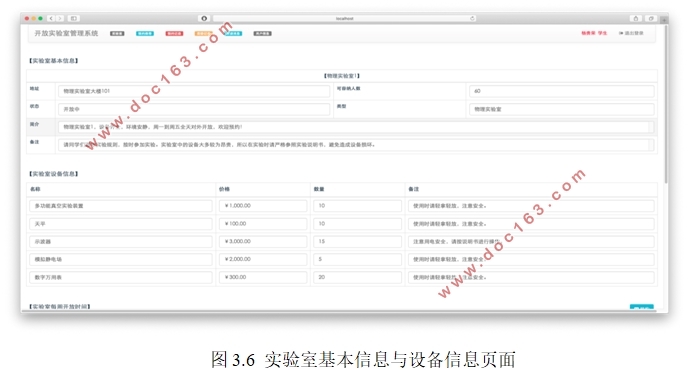Open the second blue nav badge
This screenshot has height=391, width=696.
233,33
